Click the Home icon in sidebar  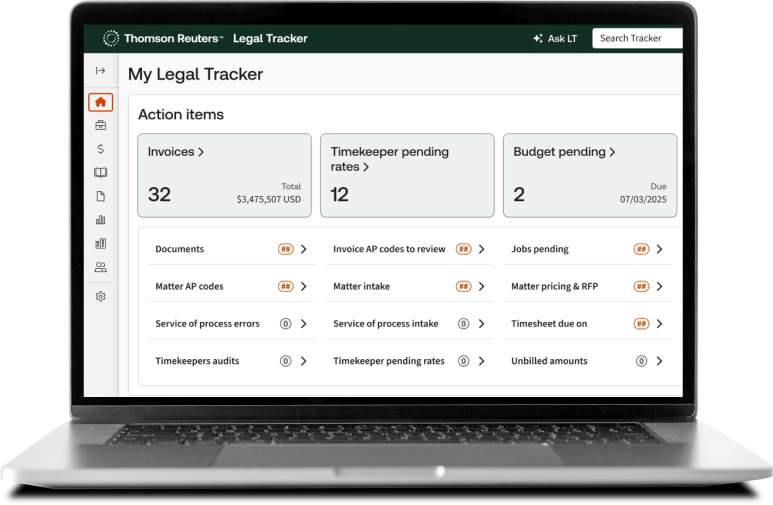coord(100,102)
